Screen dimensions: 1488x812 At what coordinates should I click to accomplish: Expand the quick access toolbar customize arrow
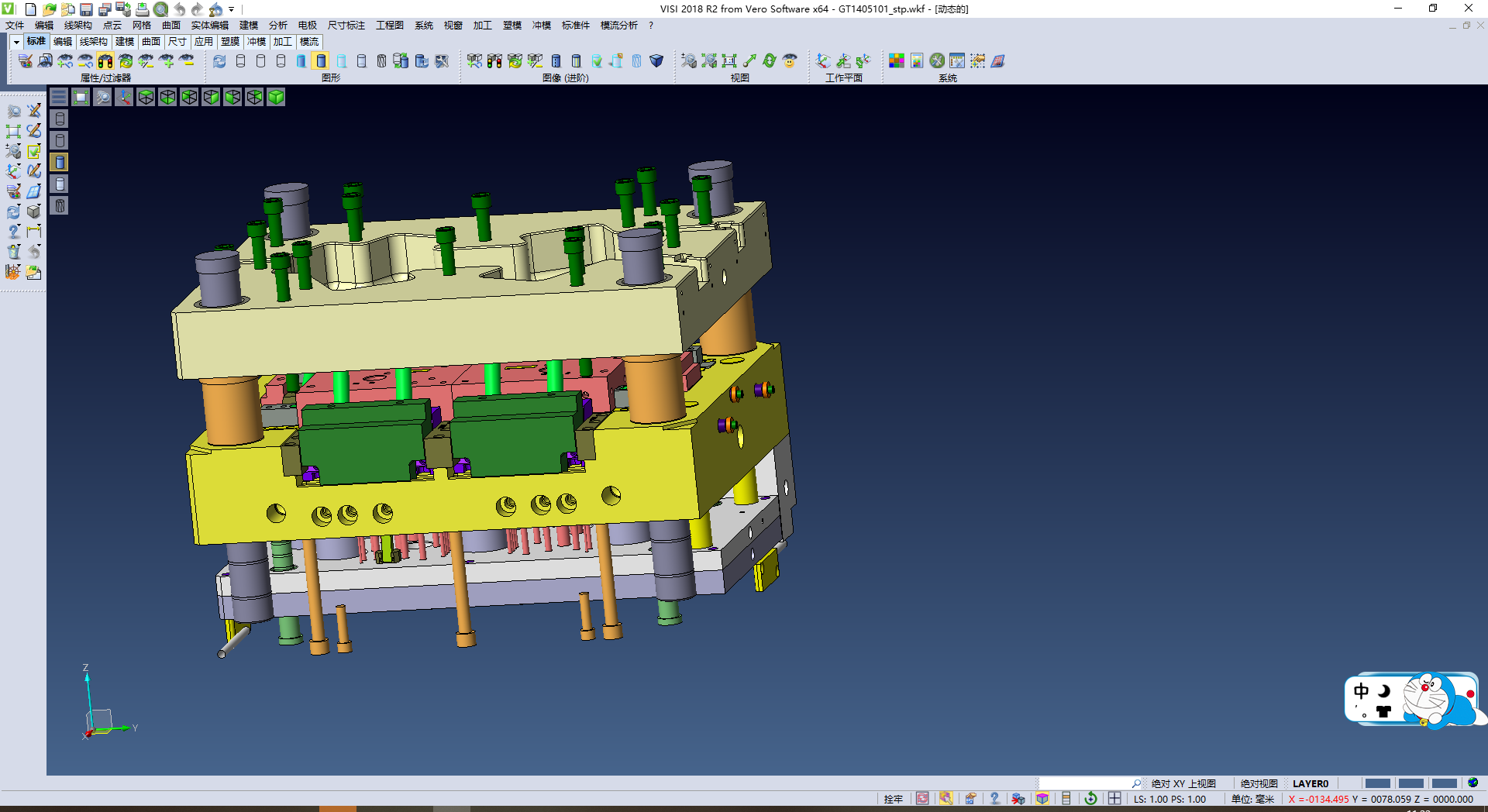231,9
